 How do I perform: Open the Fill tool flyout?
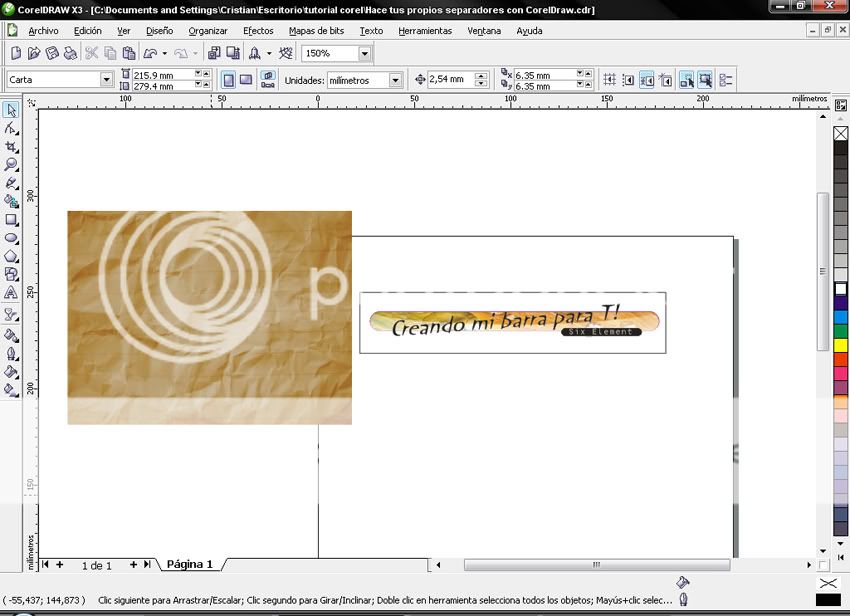point(11,372)
